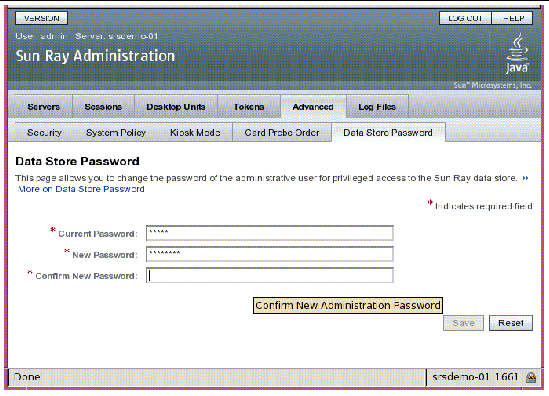Screen dimensions: 549x396
Task: Click the Reset button
Action: (x=511, y=323)
